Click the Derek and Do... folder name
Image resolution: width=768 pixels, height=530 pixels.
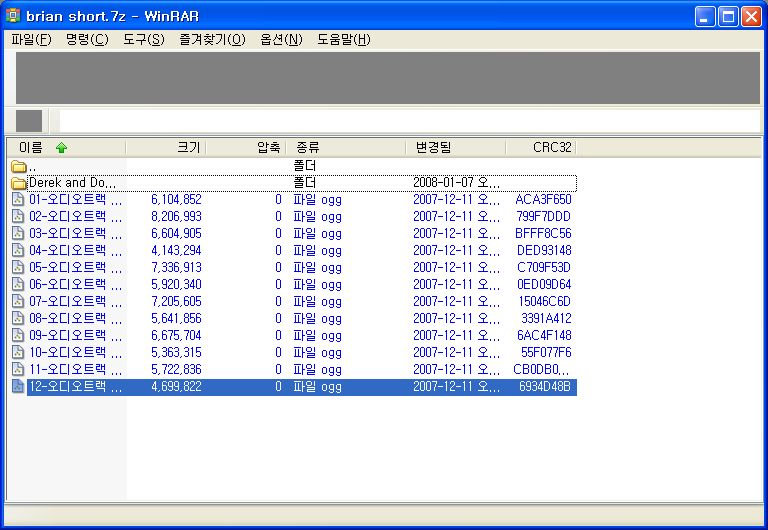72,183
